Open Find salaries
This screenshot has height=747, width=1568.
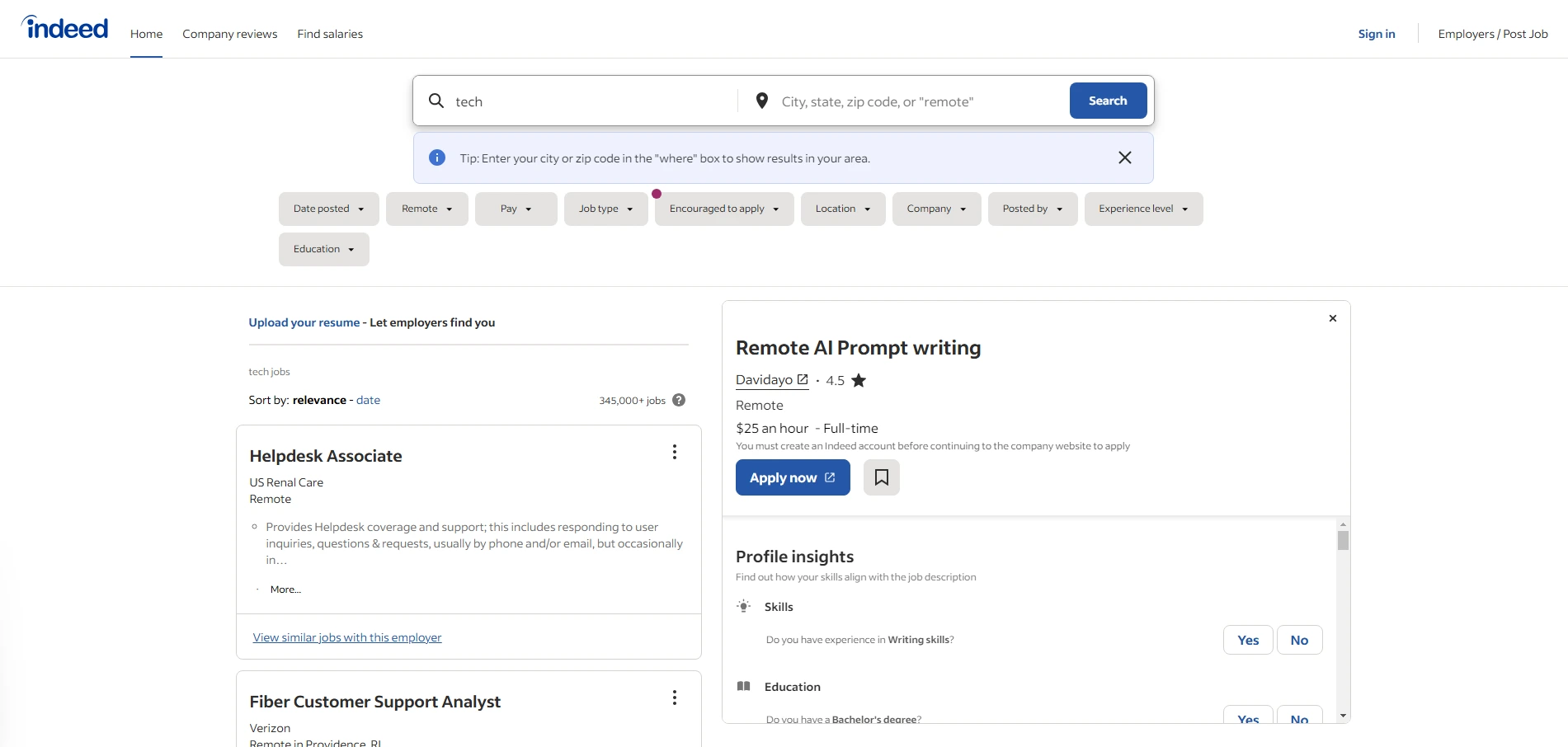pyautogui.click(x=330, y=34)
